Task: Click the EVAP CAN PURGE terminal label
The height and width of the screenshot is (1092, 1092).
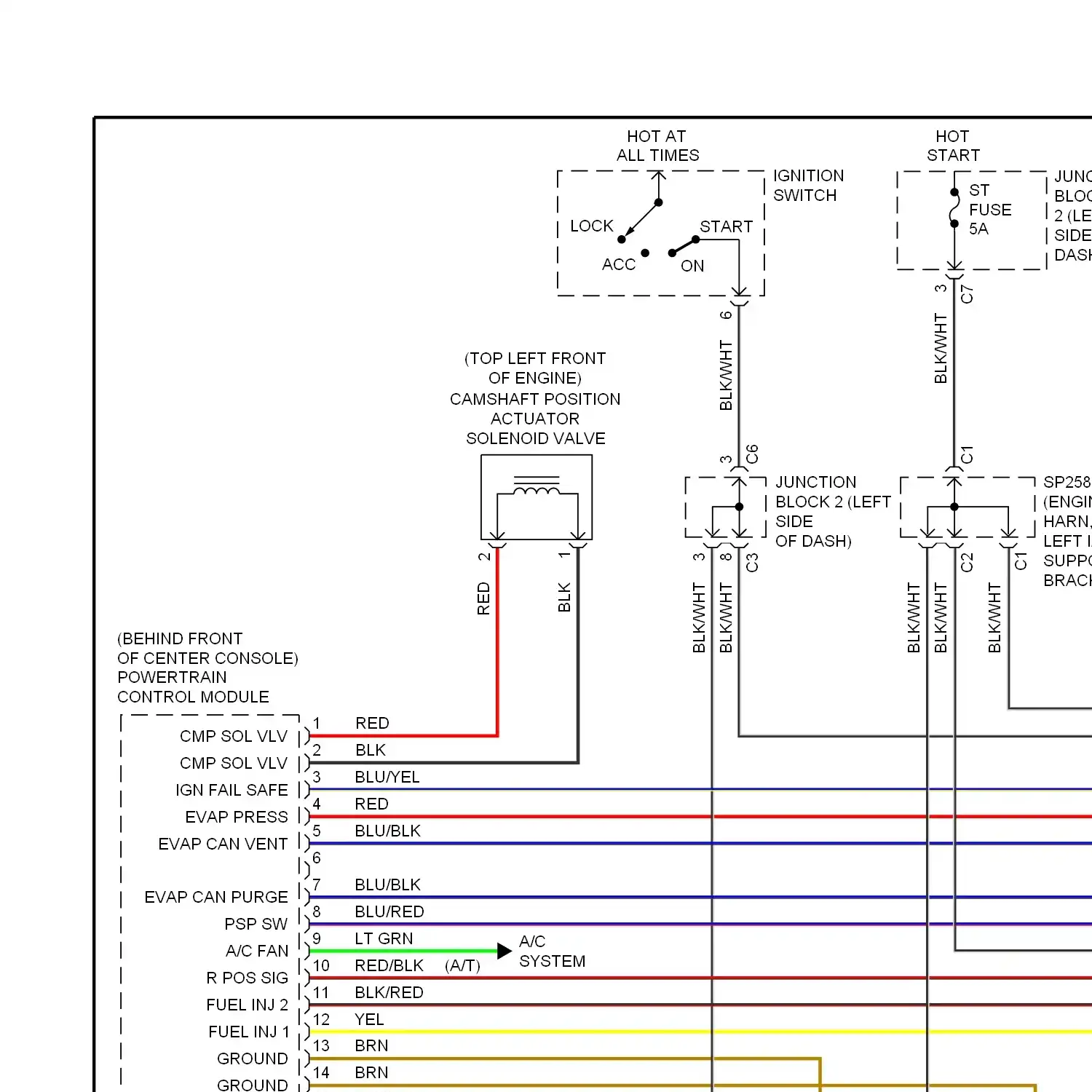Action: point(216,898)
